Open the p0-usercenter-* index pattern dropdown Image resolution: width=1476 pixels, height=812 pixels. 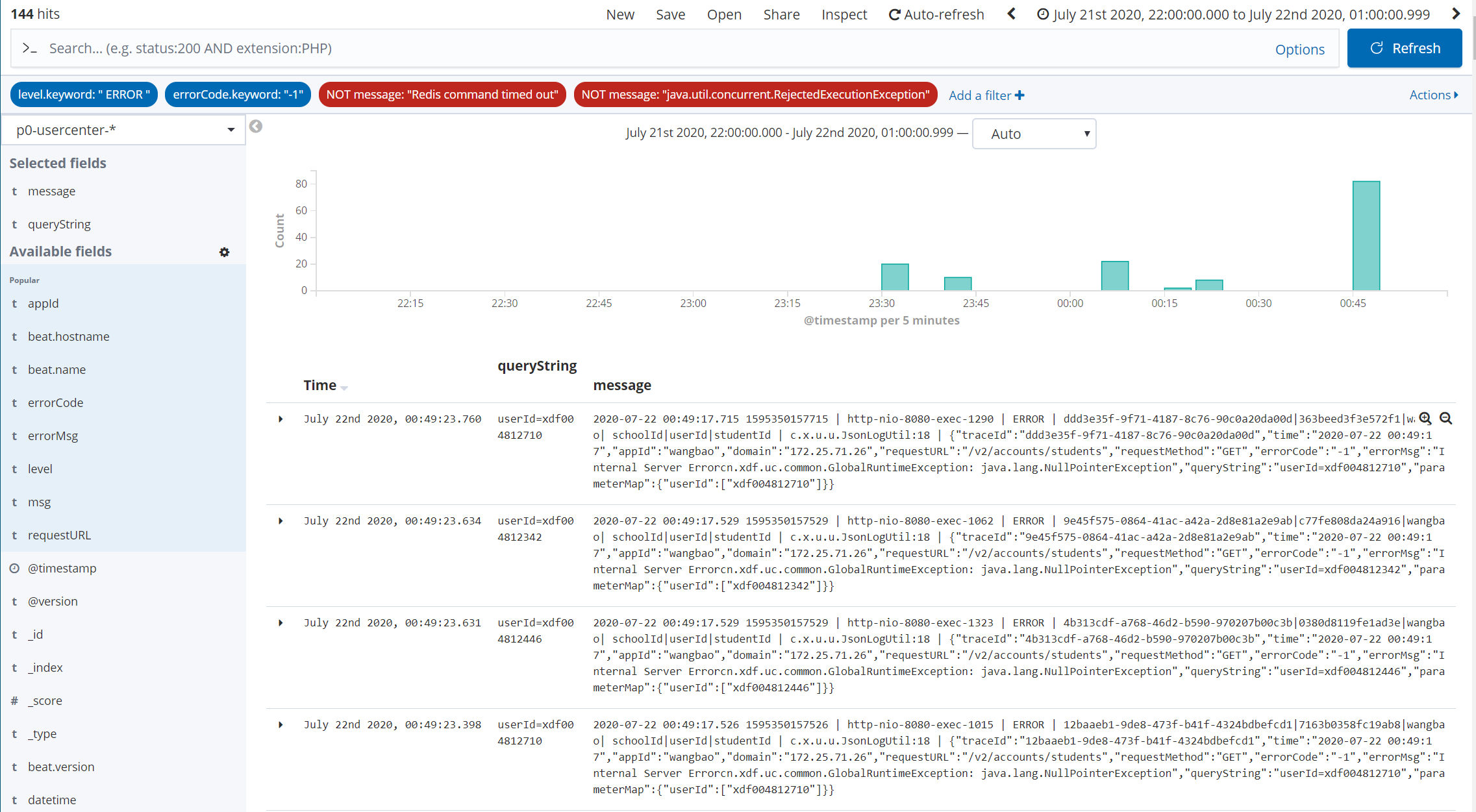click(123, 130)
